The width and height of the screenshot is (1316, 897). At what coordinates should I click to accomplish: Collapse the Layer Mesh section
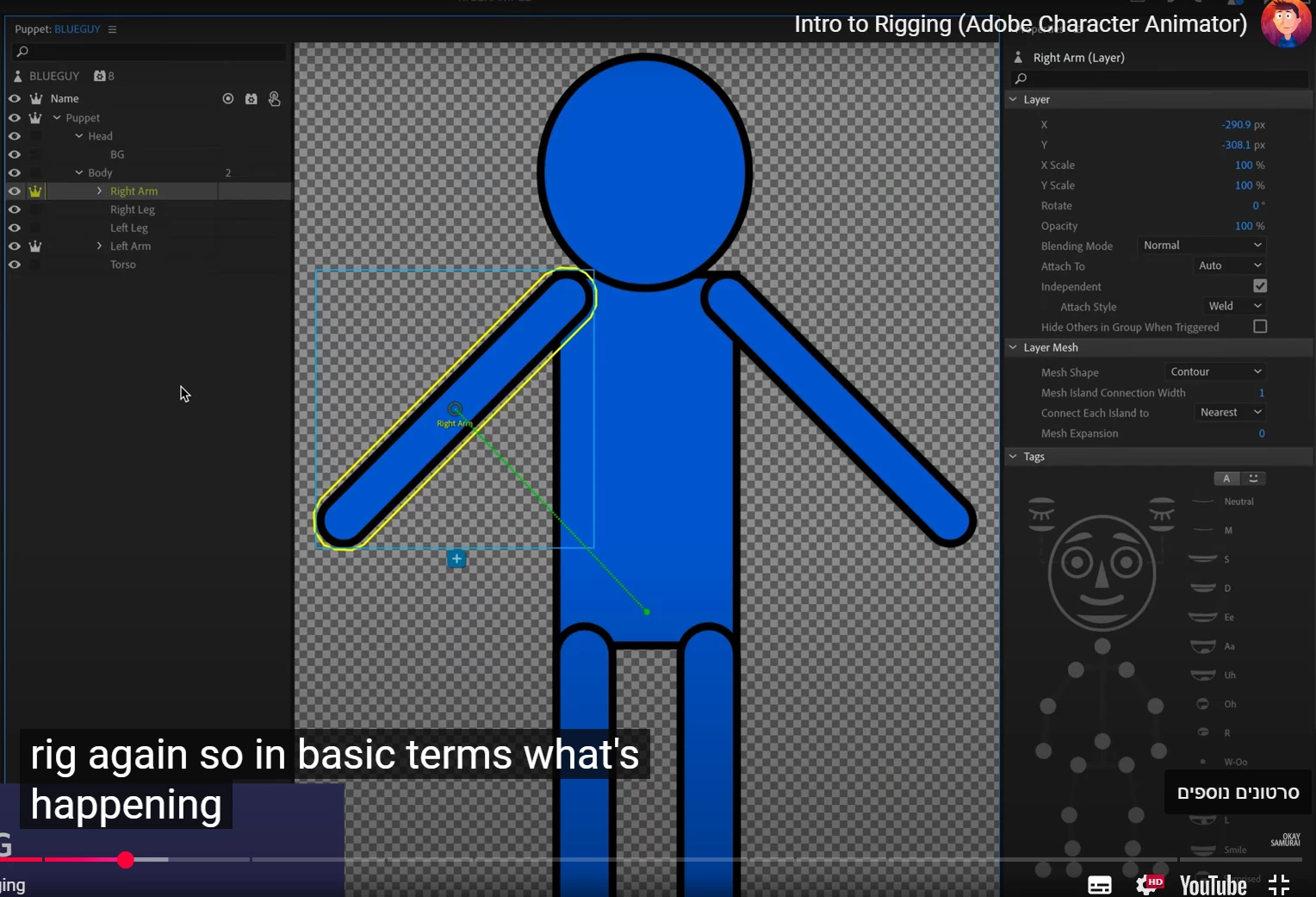(x=1013, y=347)
